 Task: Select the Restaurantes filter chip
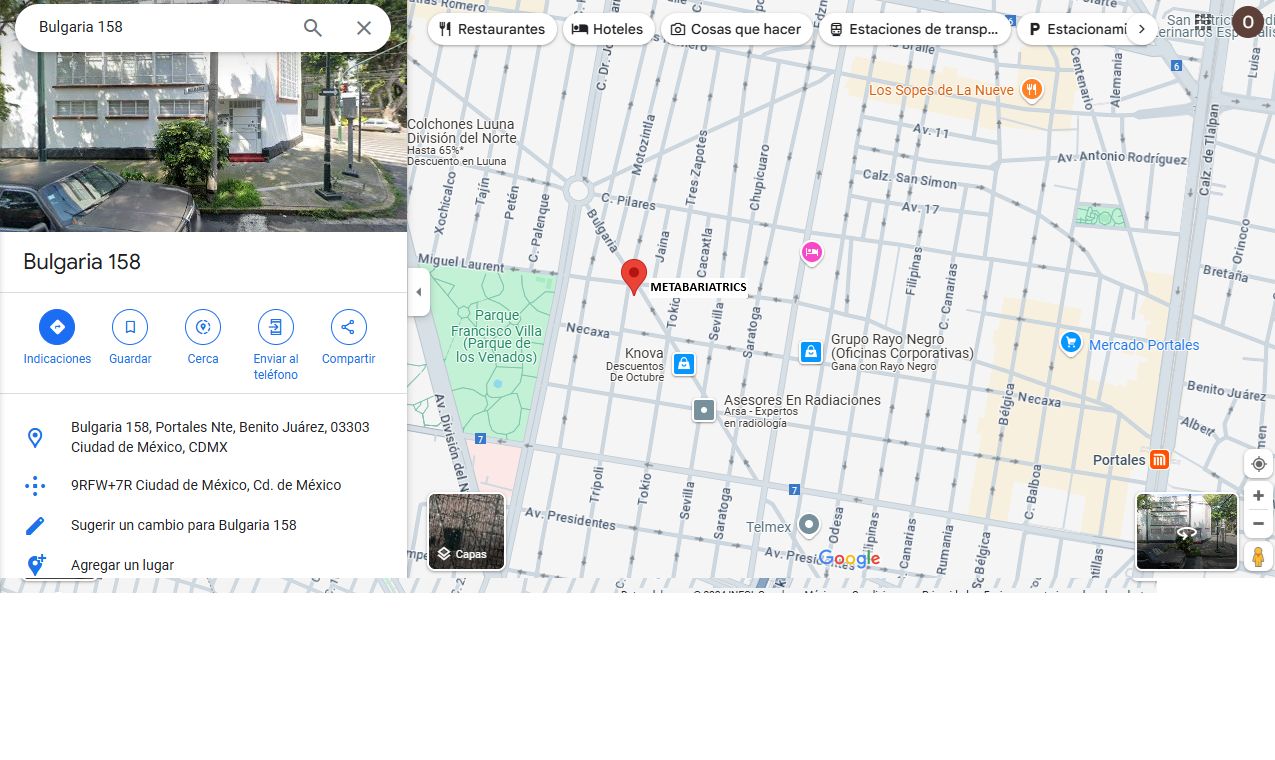[x=492, y=29]
